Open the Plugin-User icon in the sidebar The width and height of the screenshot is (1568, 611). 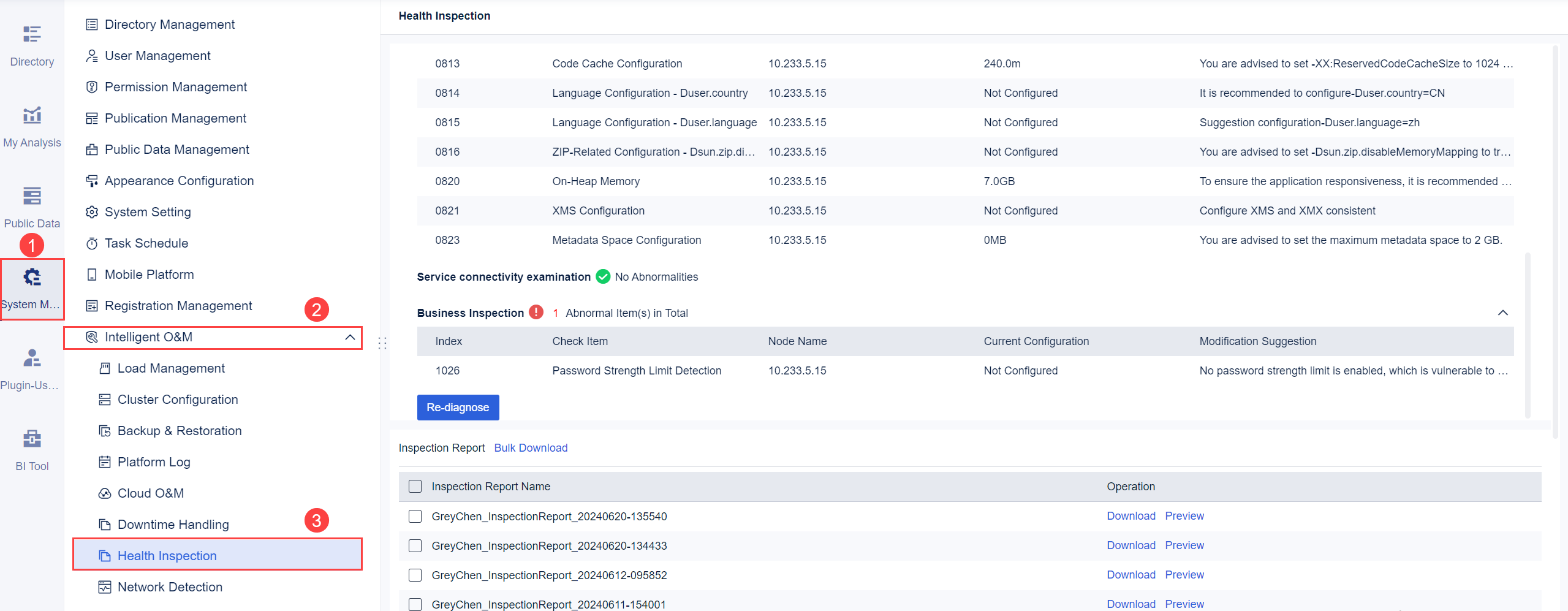point(32,357)
